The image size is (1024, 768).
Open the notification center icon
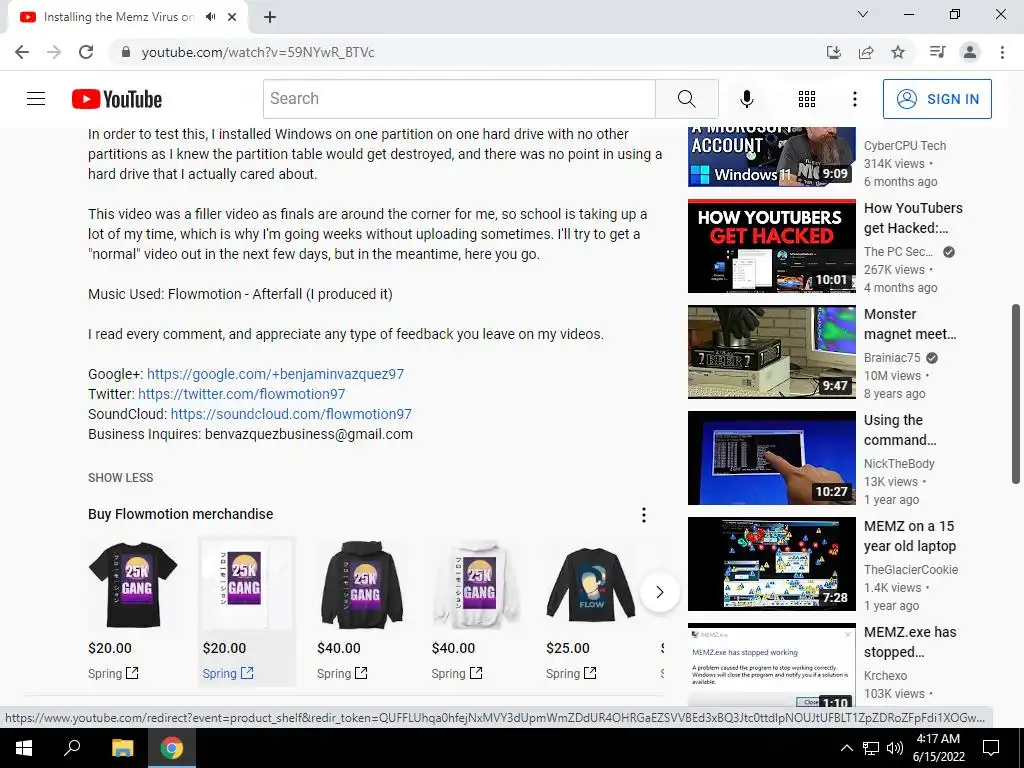pos(991,748)
